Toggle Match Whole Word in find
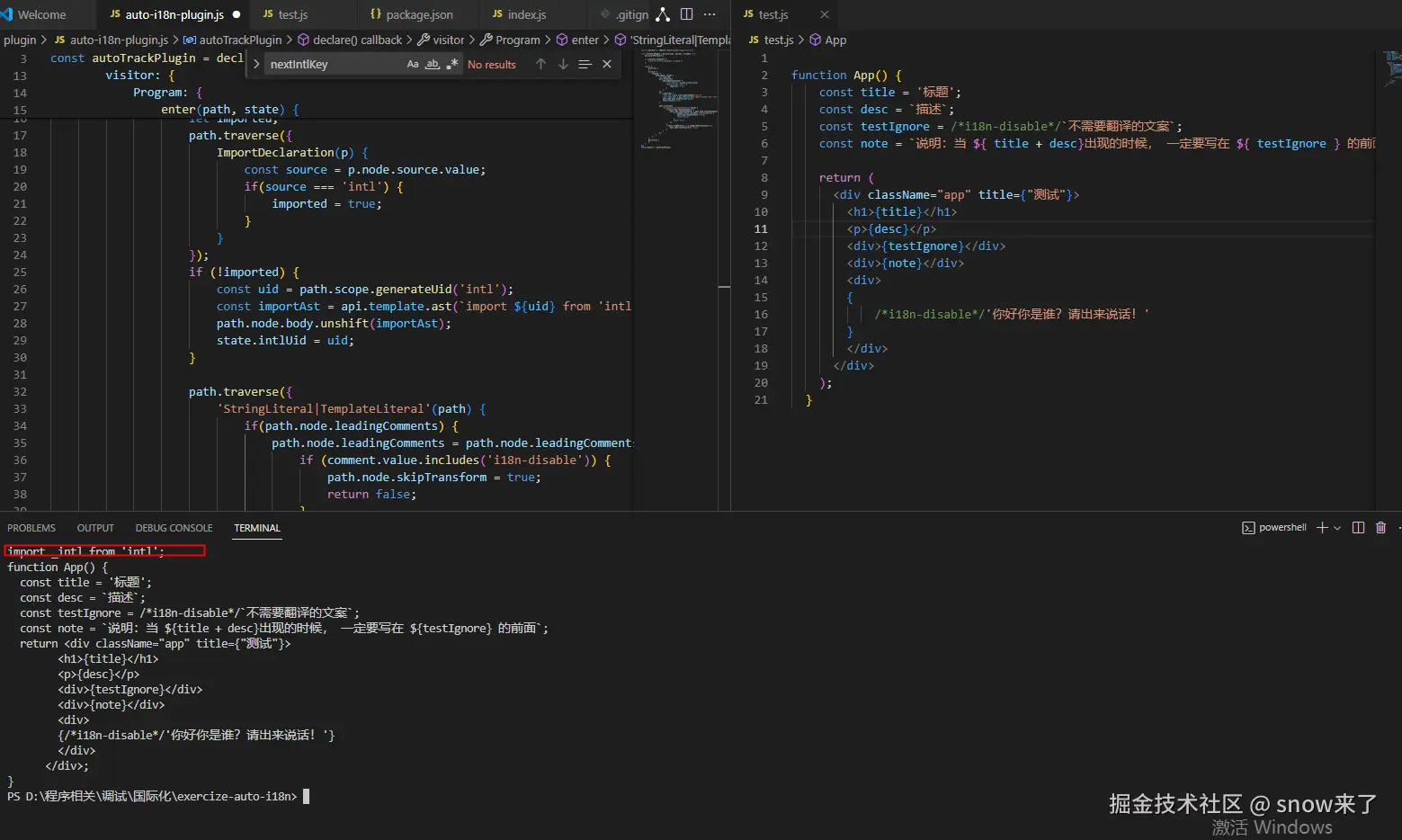 coord(433,64)
